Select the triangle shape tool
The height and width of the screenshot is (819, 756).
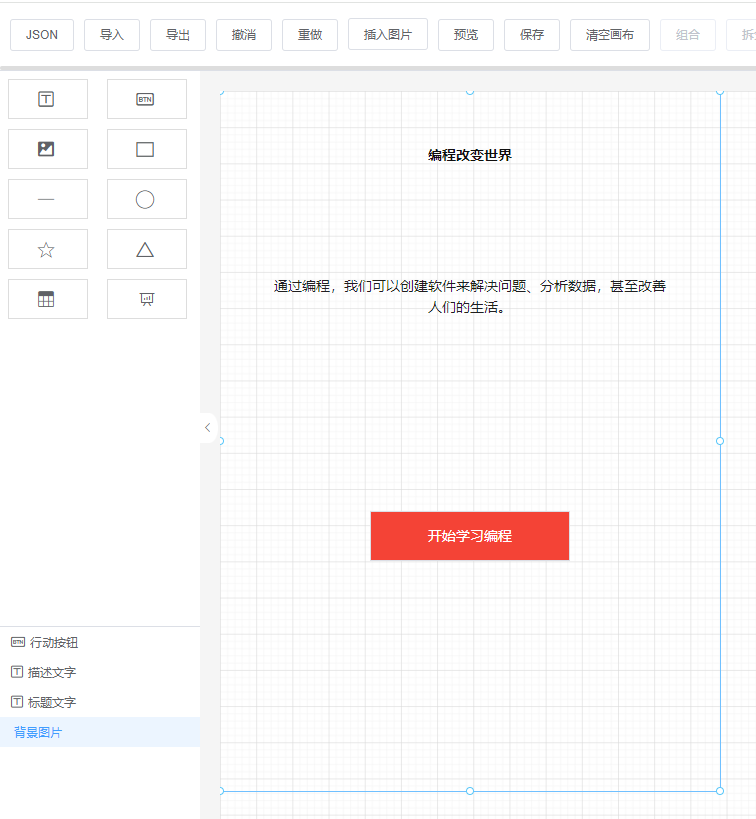[147, 249]
